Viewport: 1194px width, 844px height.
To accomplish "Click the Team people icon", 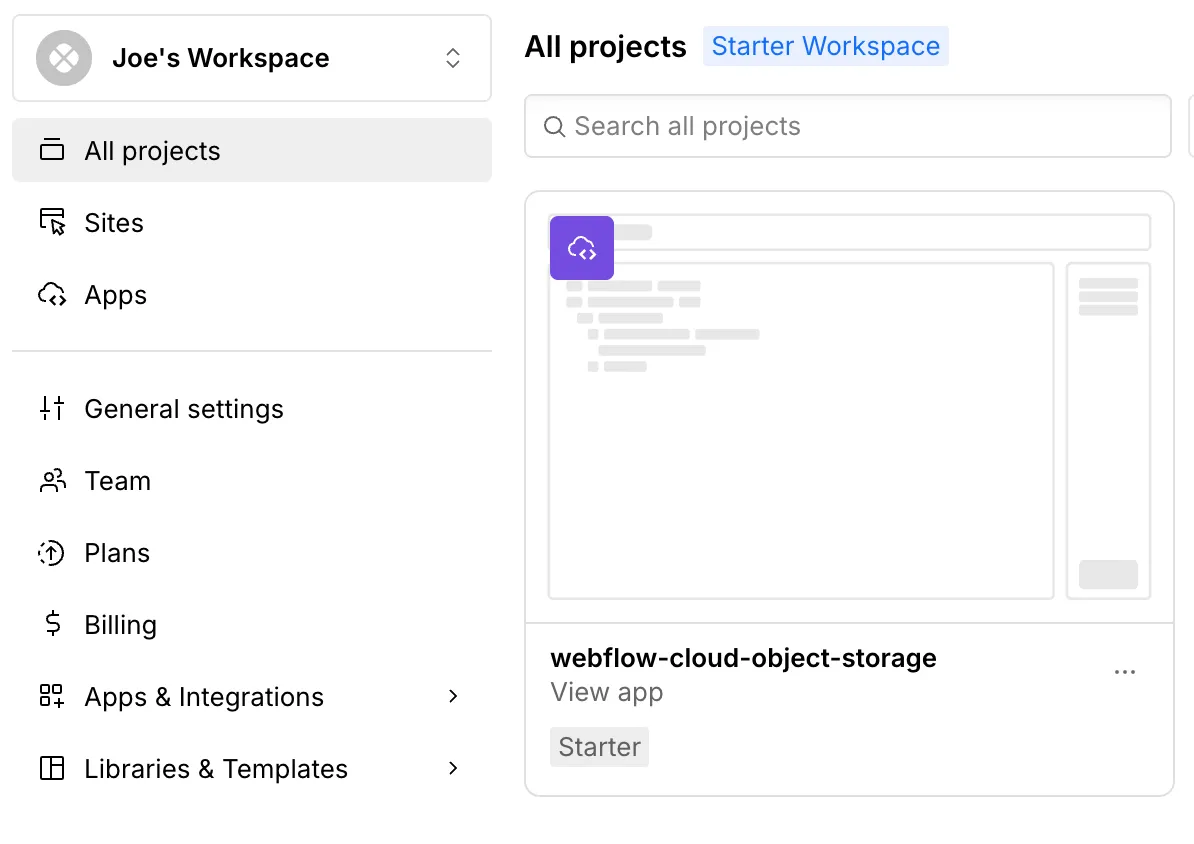I will pos(52,481).
